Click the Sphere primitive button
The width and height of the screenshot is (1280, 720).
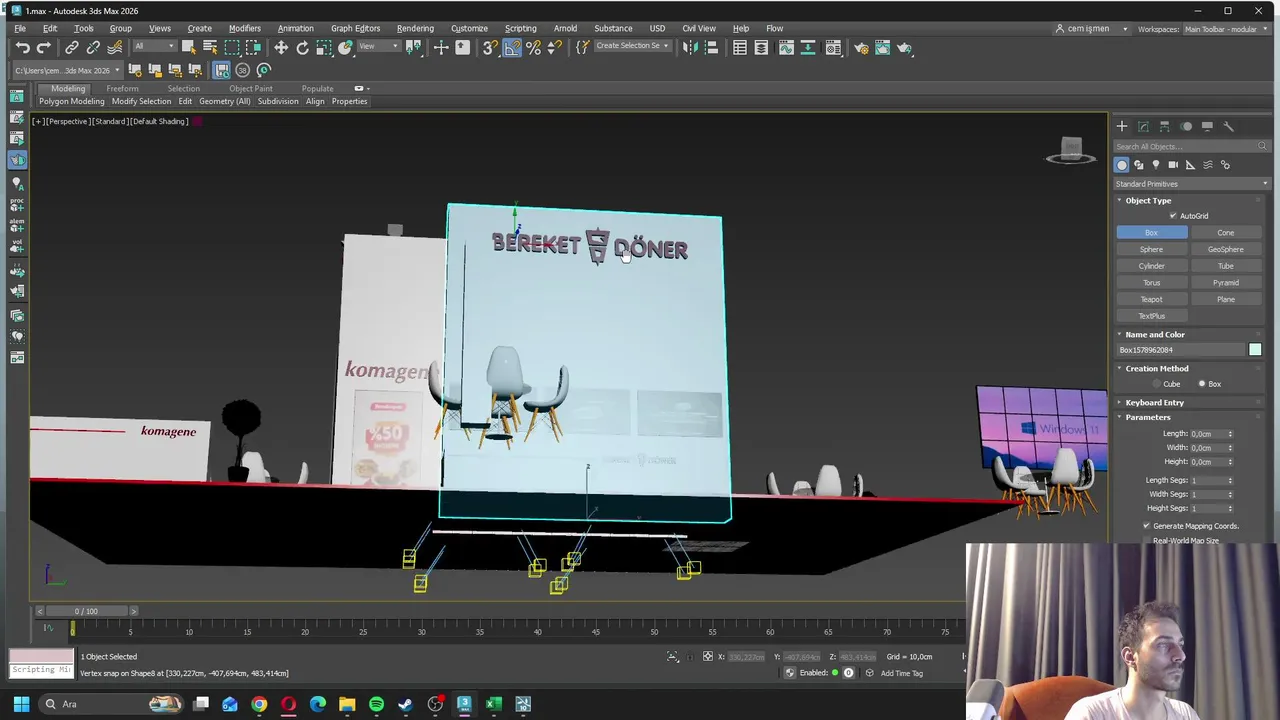pos(1152,250)
